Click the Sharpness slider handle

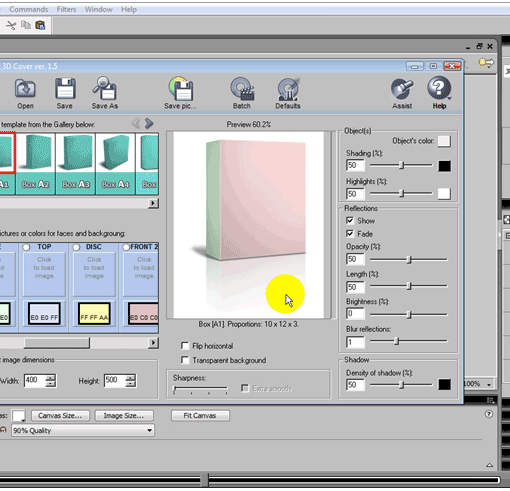click(x=174, y=389)
